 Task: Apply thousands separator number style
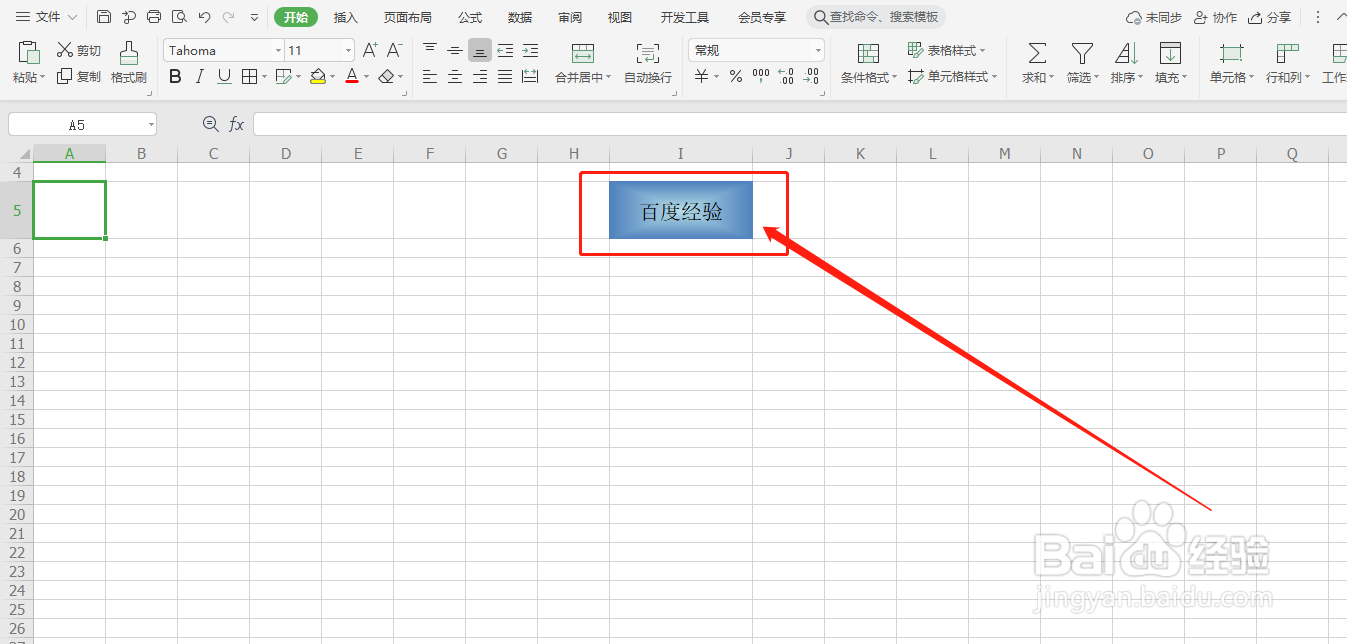pos(761,76)
